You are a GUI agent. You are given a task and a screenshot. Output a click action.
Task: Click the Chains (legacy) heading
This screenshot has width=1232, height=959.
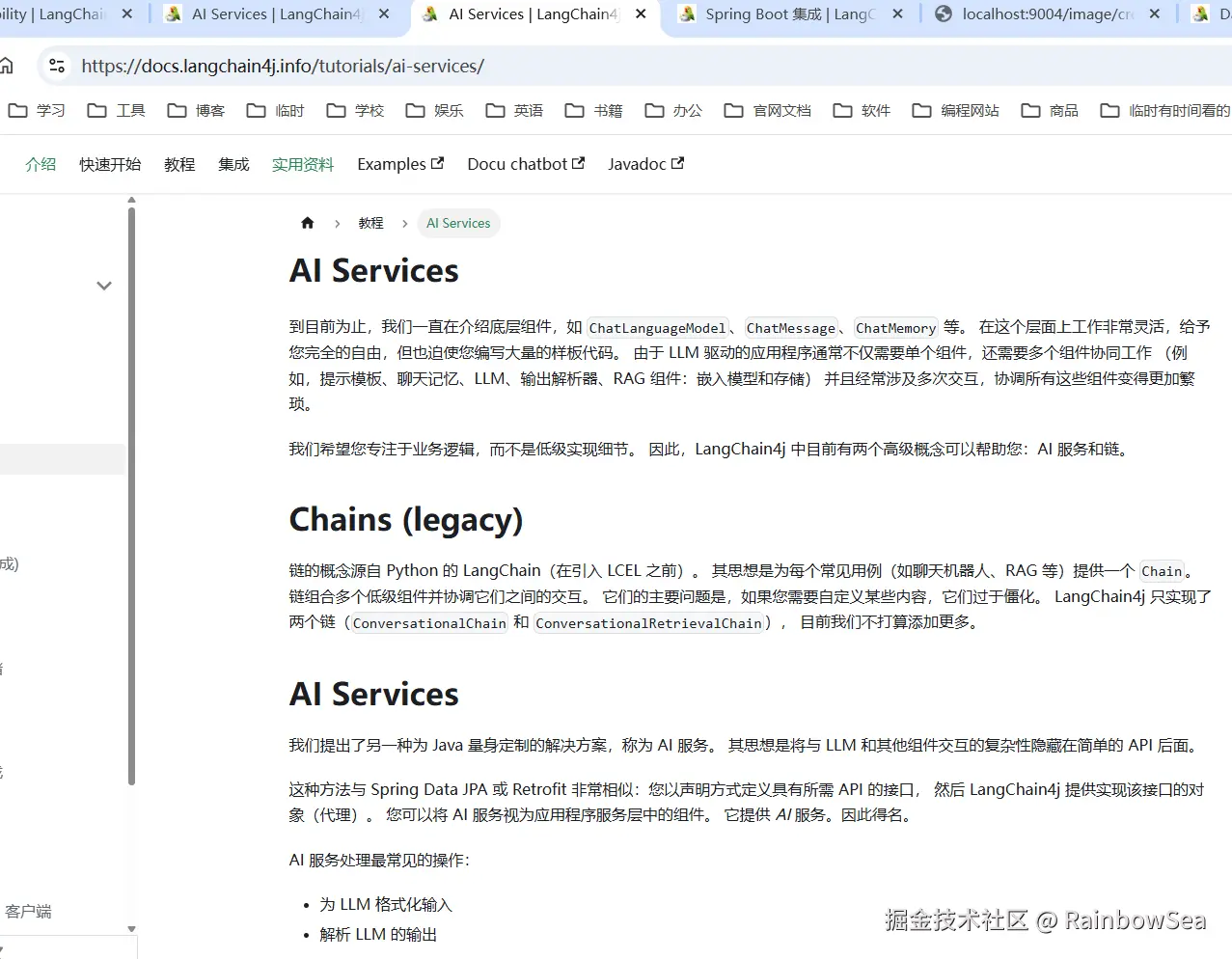pos(406,519)
